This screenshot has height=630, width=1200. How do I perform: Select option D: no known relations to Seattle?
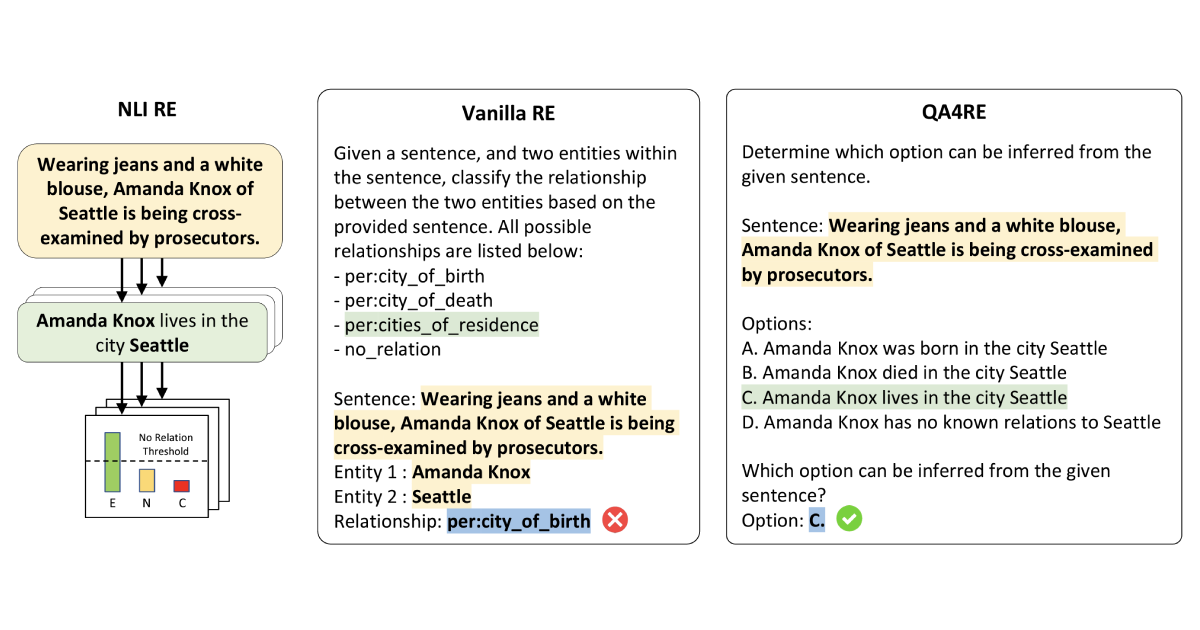950,422
